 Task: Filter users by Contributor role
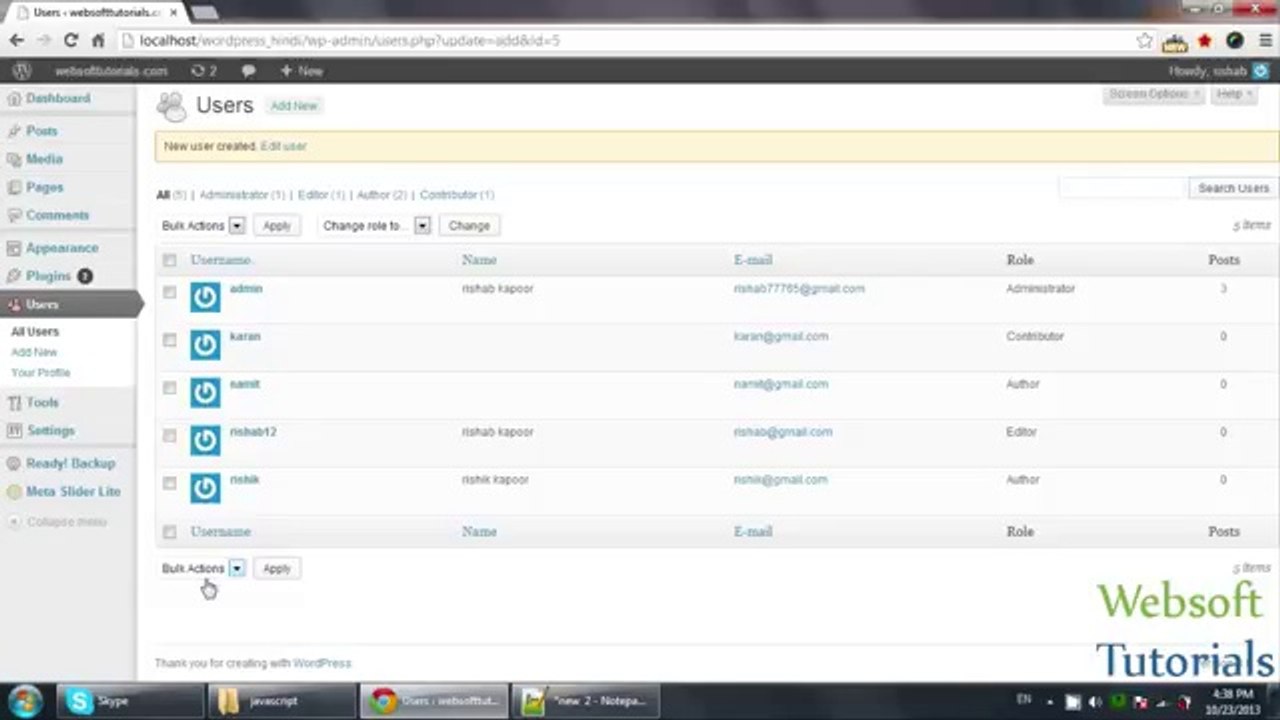click(x=456, y=195)
